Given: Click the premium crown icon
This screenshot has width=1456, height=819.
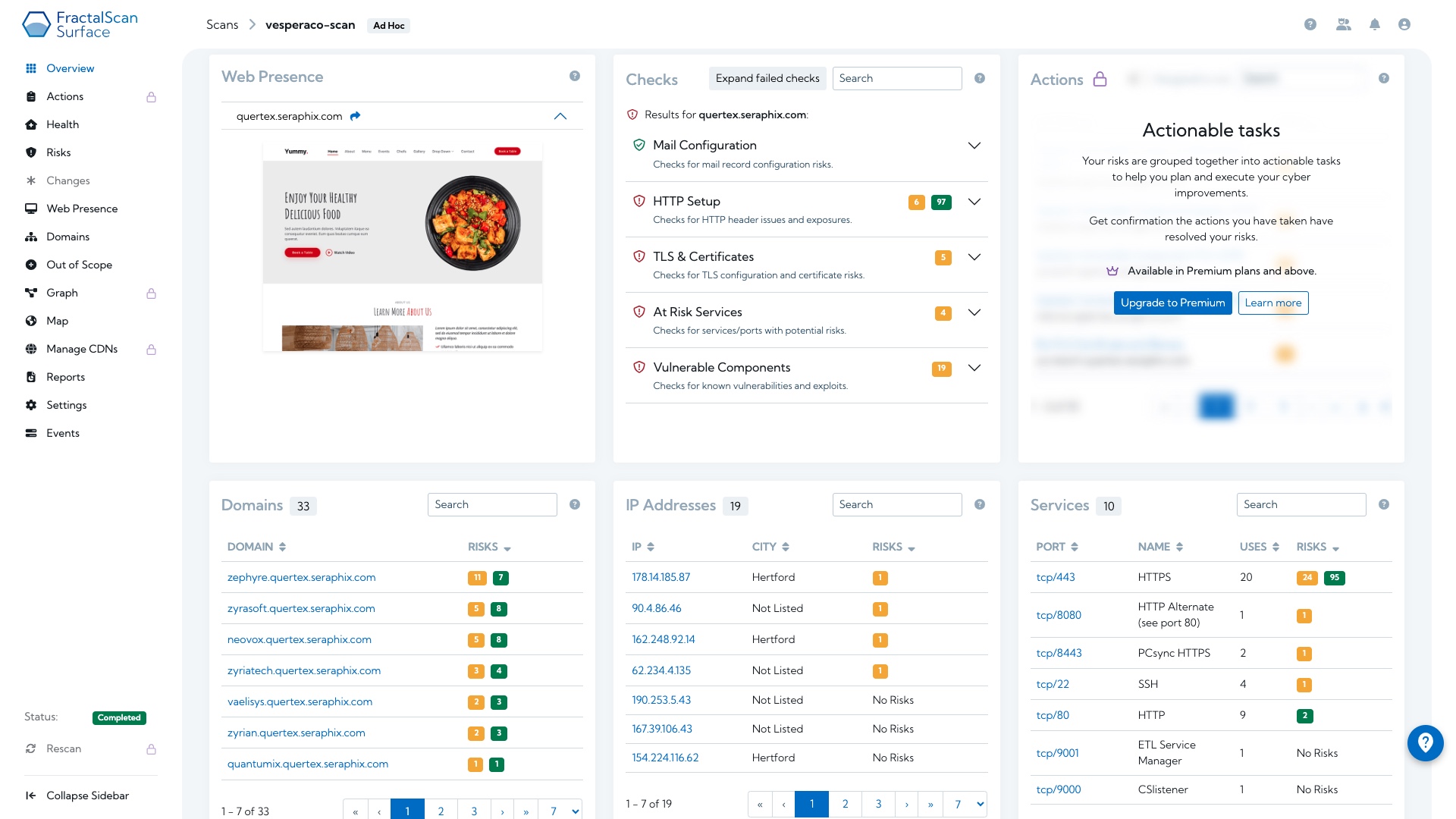Looking at the screenshot, I should point(1112,271).
